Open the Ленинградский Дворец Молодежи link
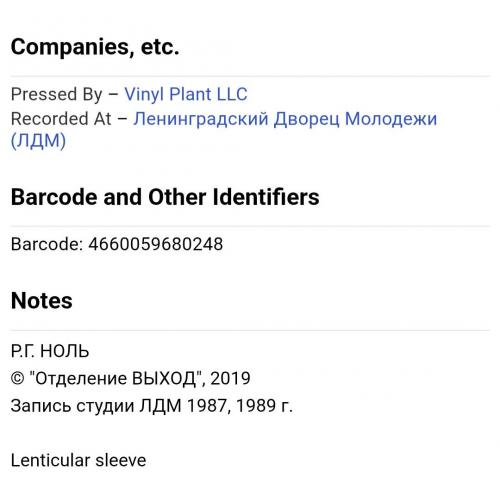The image size is (500, 500). pyautogui.click(x=285, y=119)
